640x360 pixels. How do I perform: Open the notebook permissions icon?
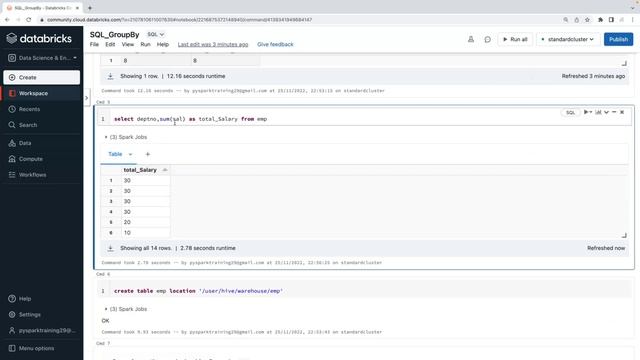tap(471, 39)
